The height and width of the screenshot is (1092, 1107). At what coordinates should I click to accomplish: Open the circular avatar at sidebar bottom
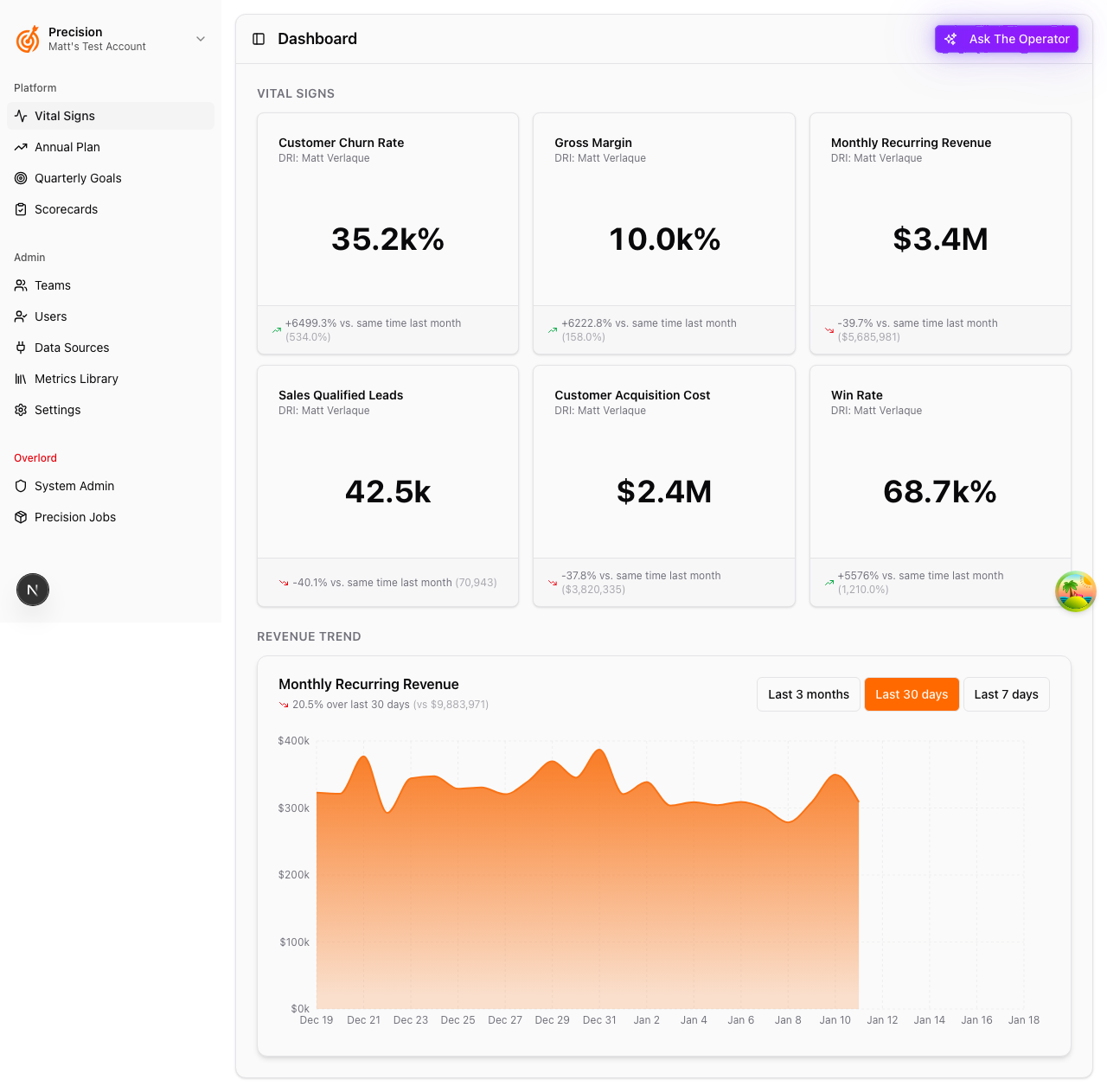(x=33, y=590)
